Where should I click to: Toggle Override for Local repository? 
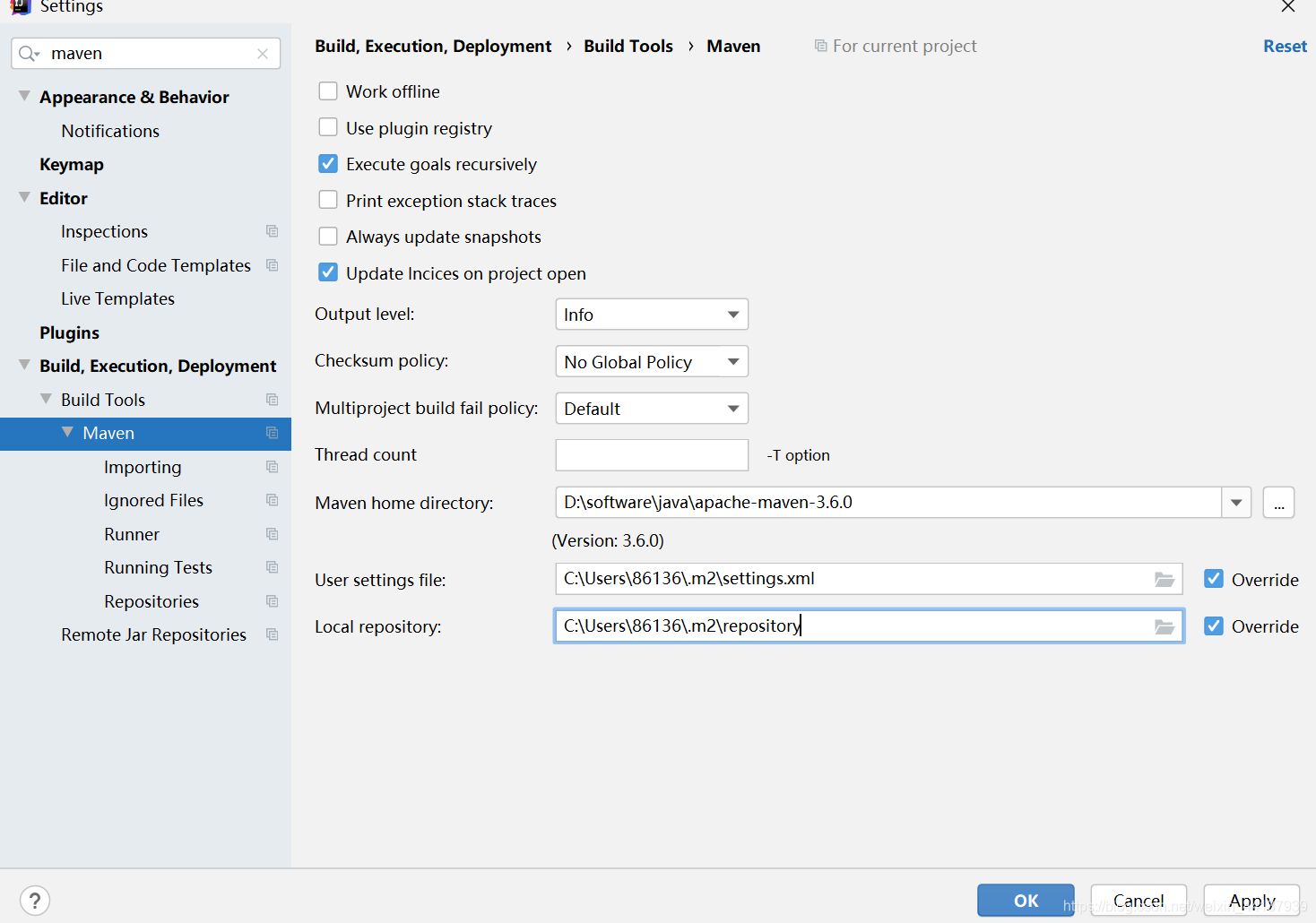click(1214, 625)
